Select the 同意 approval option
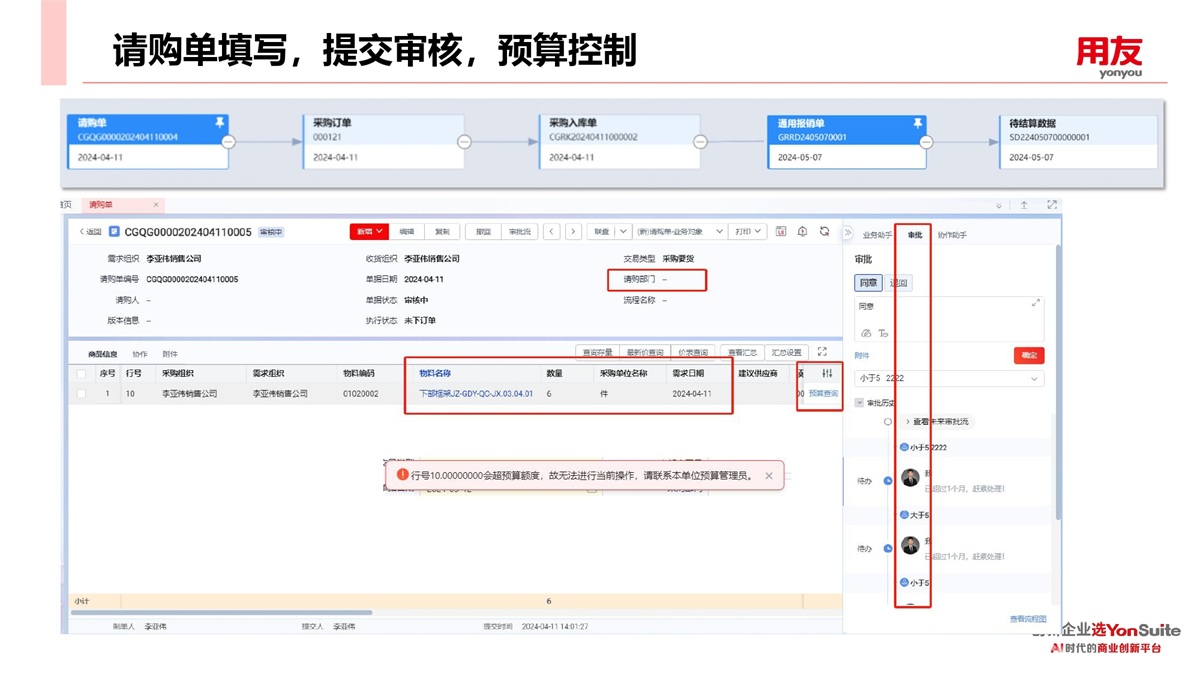 (x=868, y=283)
